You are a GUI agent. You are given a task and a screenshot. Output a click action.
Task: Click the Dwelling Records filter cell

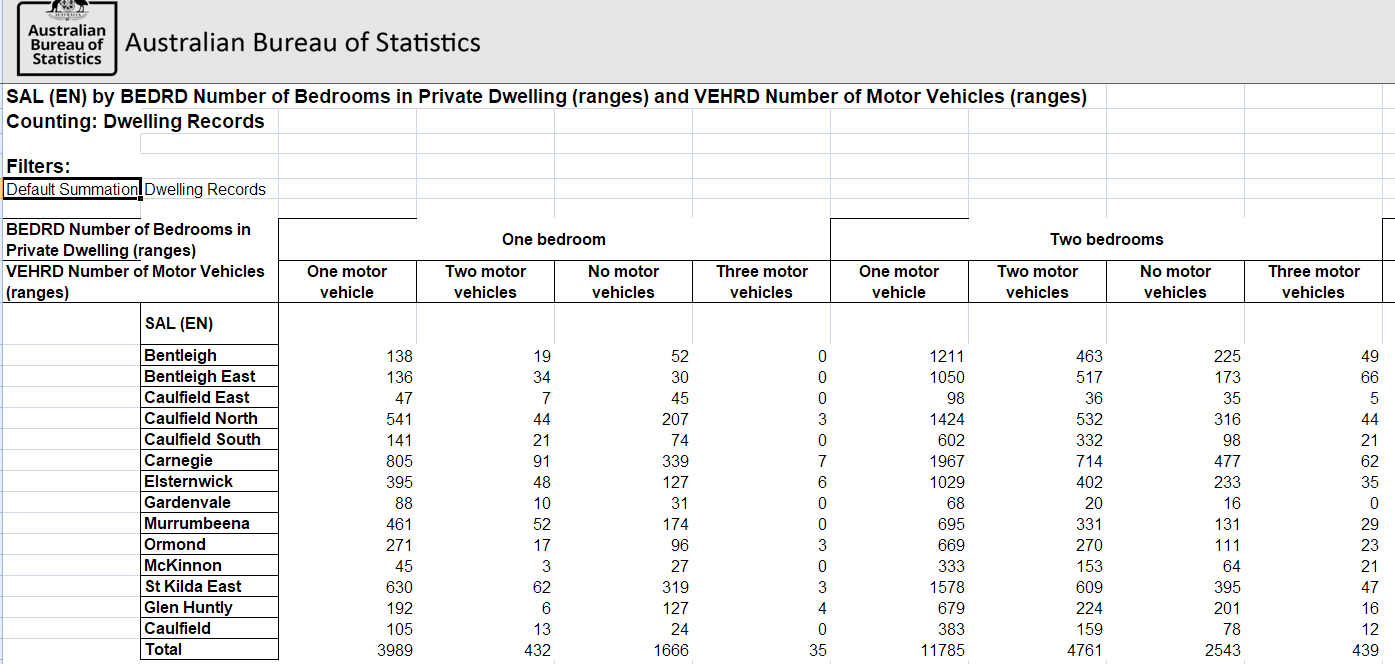click(206, 190)
